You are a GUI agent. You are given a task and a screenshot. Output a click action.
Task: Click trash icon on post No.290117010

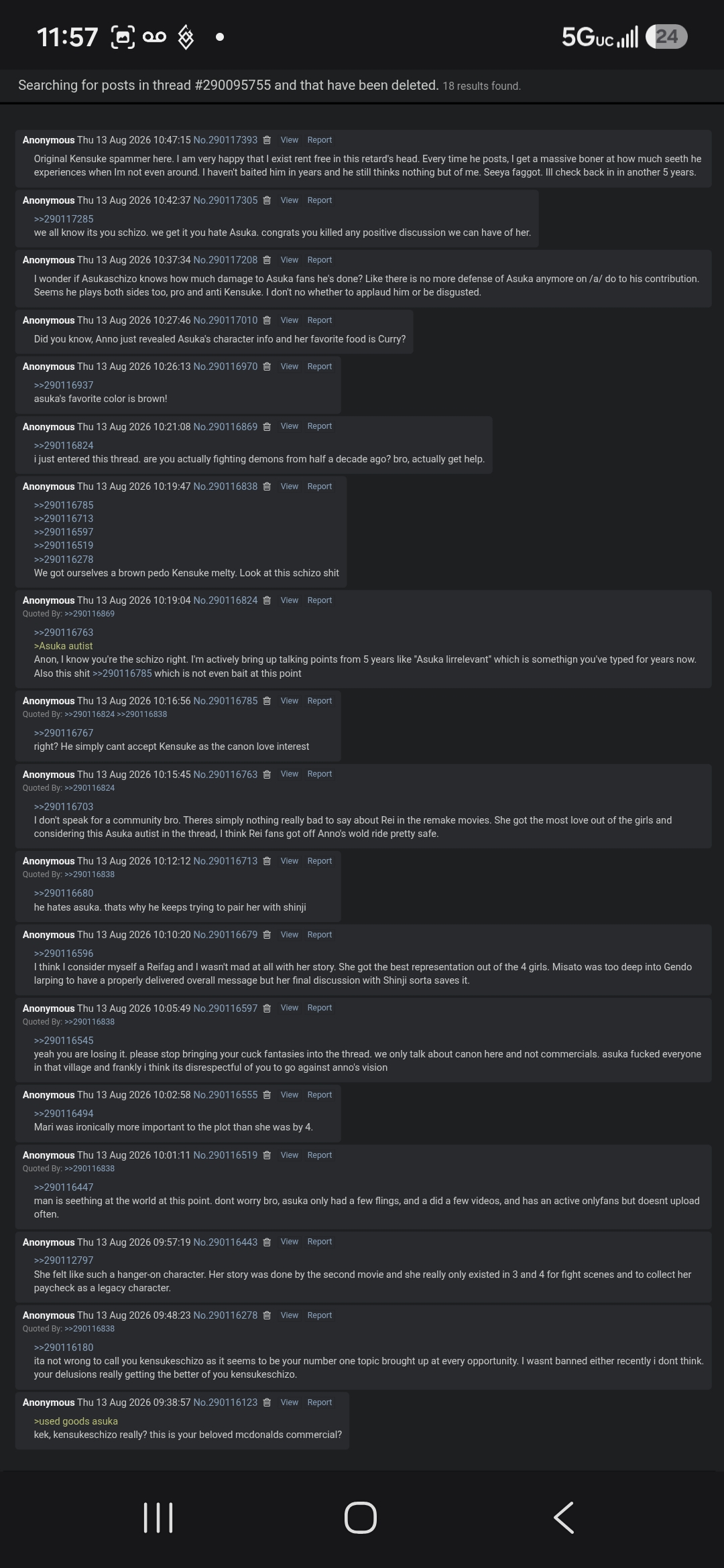point(267,320)
